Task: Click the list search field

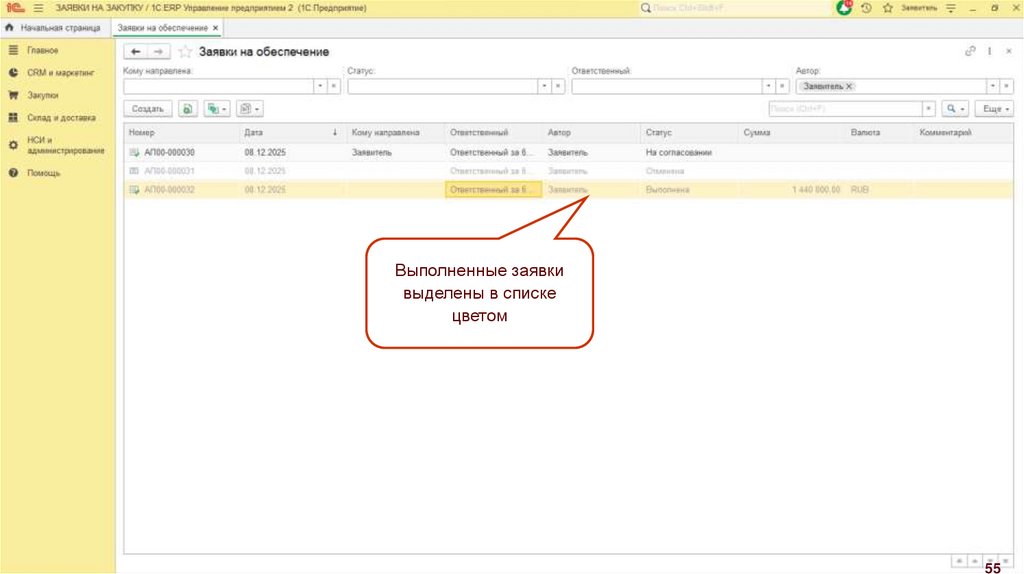Action: [845, 109]
